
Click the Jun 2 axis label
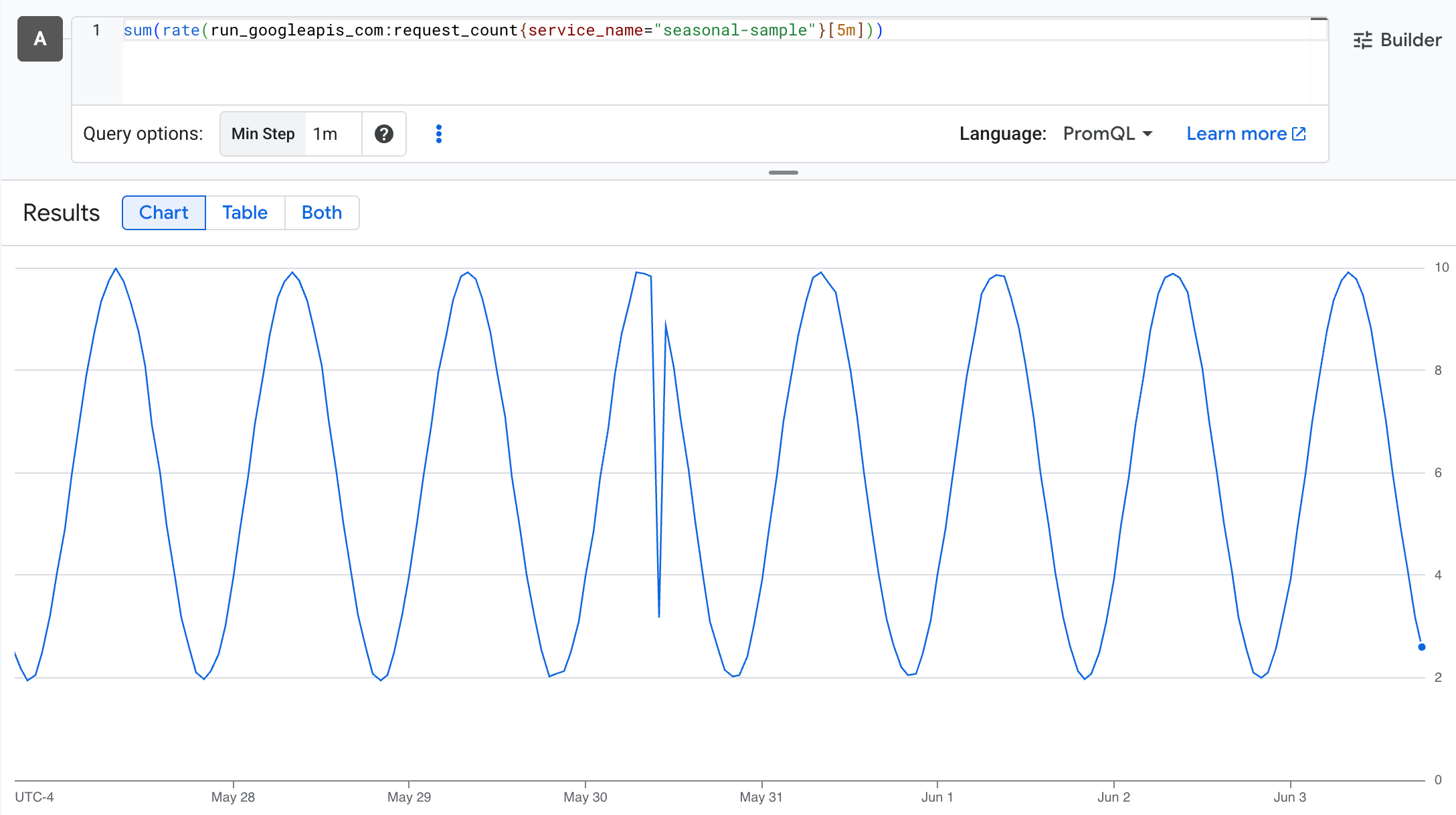pos(1113,797)
